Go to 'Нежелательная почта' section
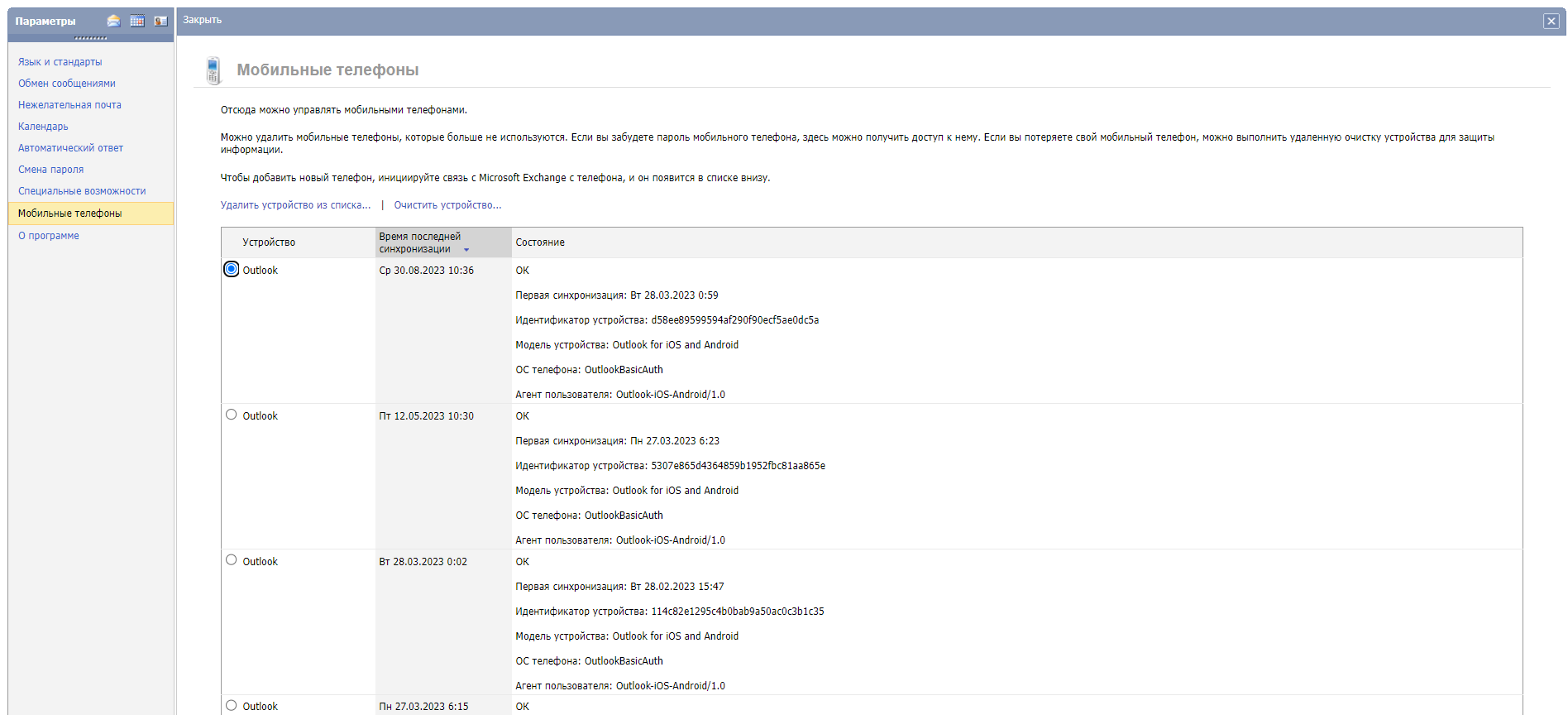Image resolution: width=1568 pixels, height=715 pixels. click(69, 105)
